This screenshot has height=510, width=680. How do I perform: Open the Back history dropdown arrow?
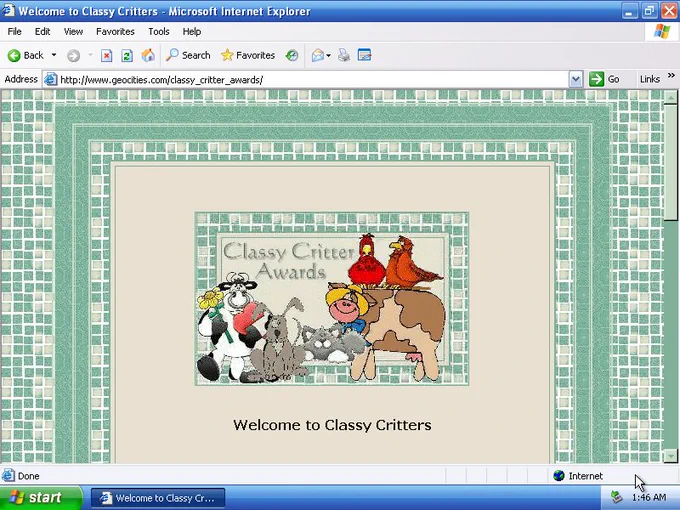pyautogui.click(x=54, y=55)
